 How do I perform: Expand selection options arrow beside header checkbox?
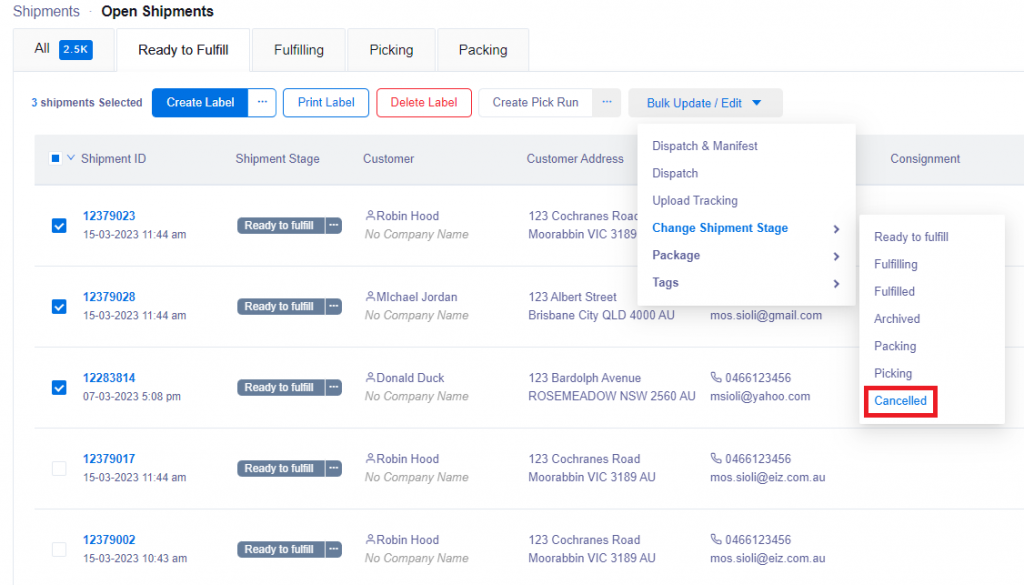(x=71, y=158)
